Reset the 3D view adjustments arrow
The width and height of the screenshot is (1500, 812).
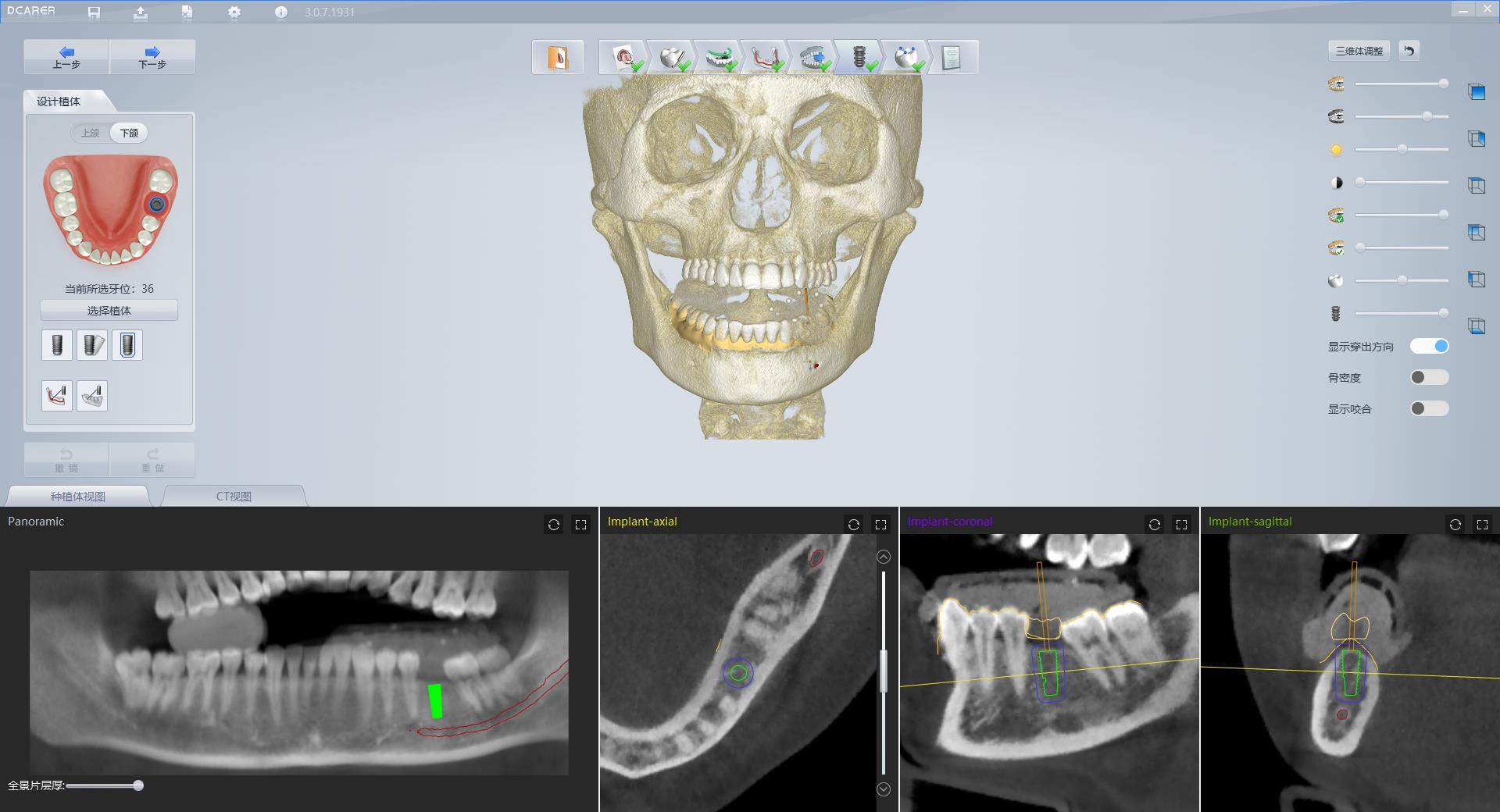coord(1409,51)
